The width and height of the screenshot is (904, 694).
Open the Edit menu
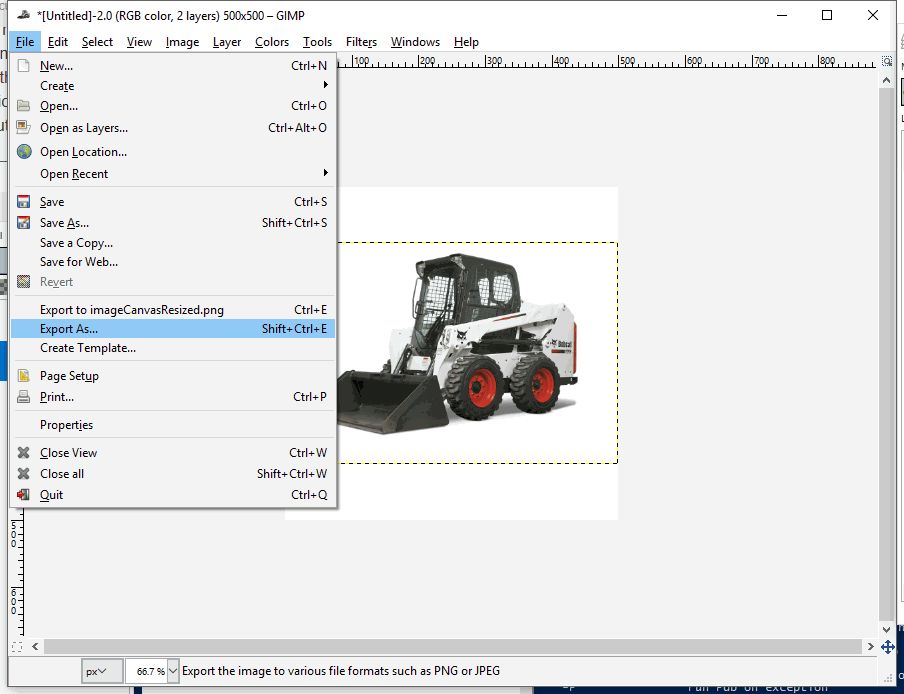(x=58, y=42)
